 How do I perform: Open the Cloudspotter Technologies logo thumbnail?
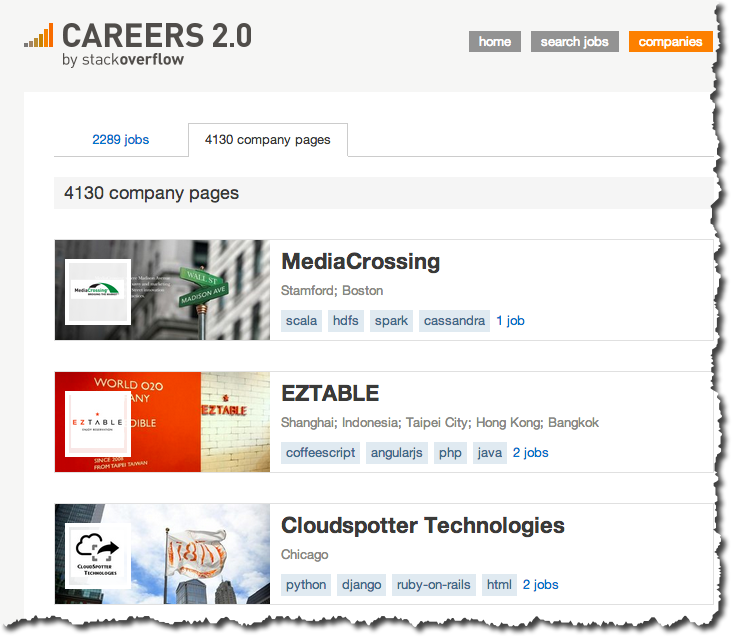(98, 556)
